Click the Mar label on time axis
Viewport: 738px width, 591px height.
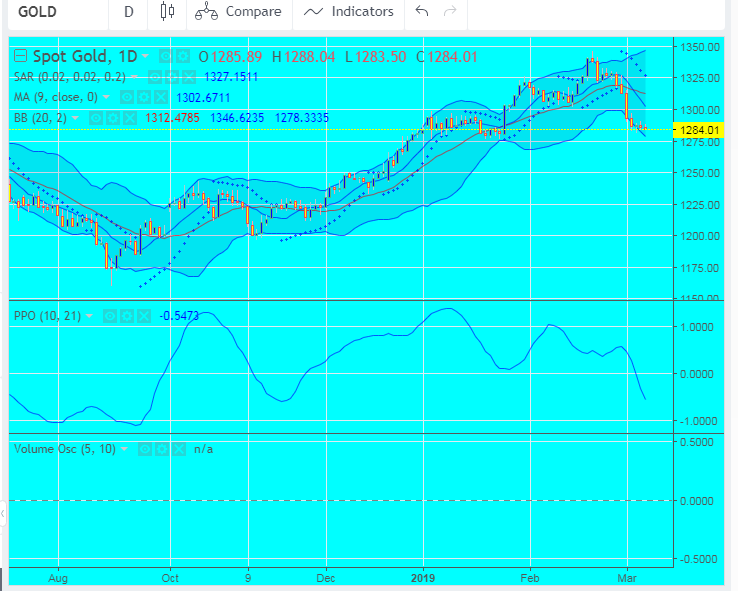626,578
